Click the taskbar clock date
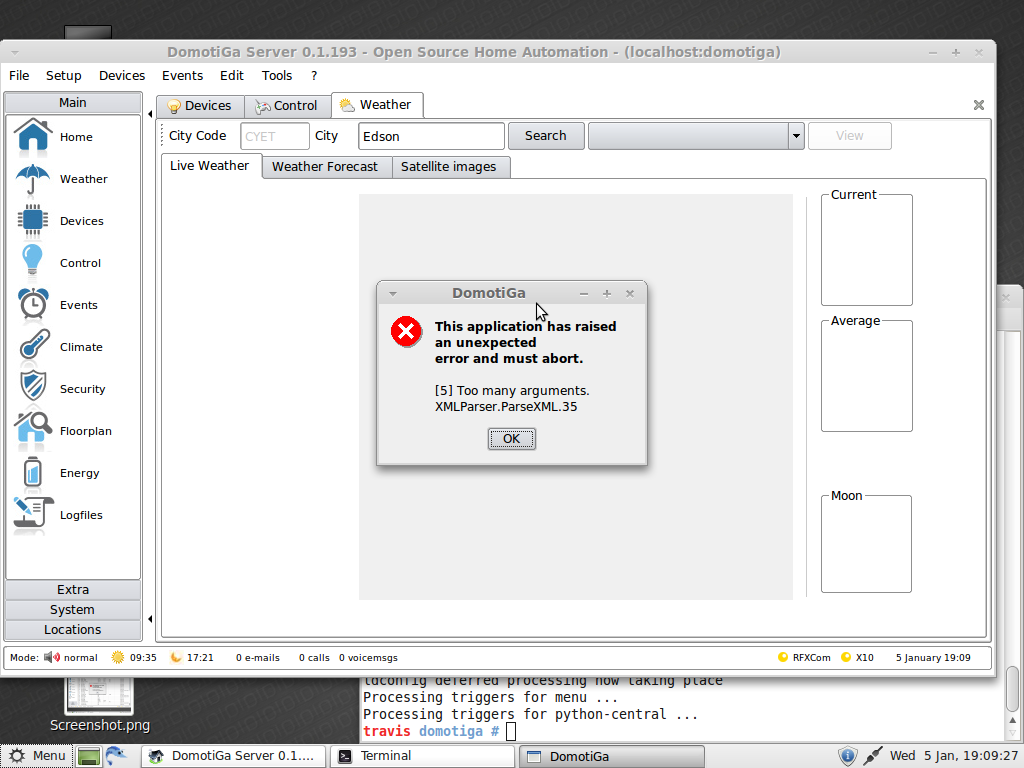The height and width of the screenshot is (768, 1024). point(954,756)
